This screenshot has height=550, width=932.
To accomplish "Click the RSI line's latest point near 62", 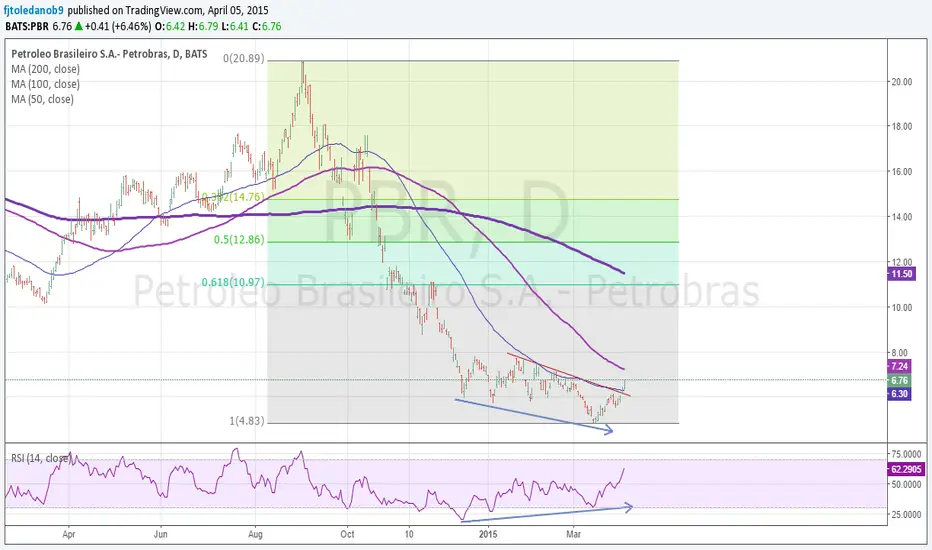I will [x=624, y=469].
